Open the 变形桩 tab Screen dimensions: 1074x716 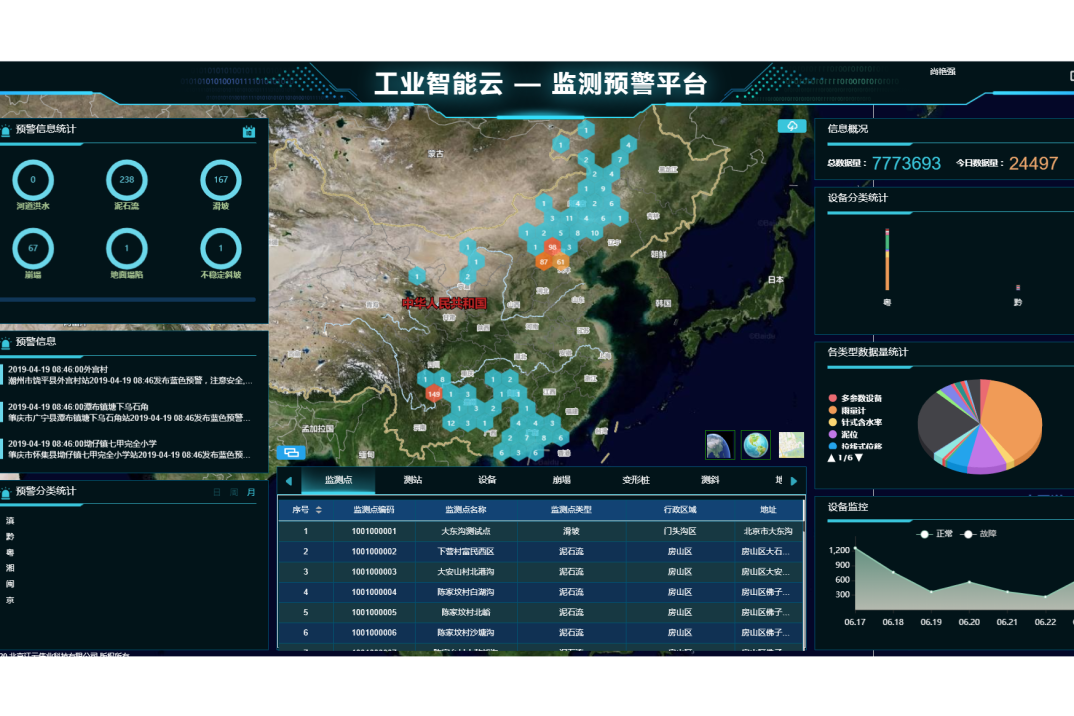click(x=635, y=480)
